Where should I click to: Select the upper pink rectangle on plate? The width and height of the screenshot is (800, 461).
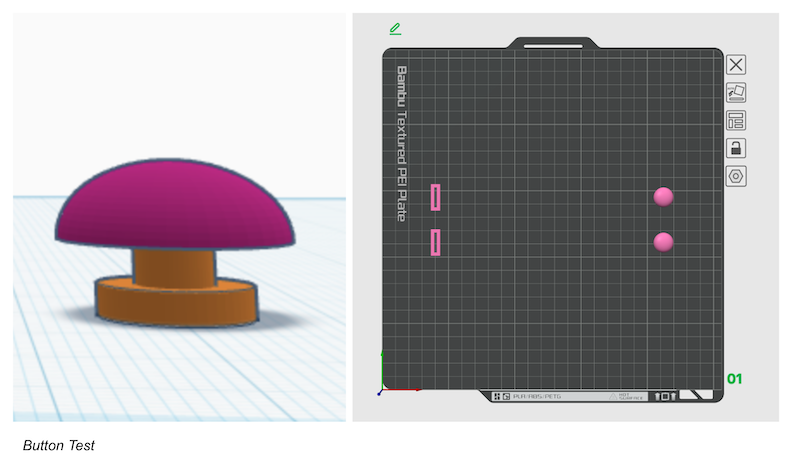pyautogui.click(x=435, y=197)
